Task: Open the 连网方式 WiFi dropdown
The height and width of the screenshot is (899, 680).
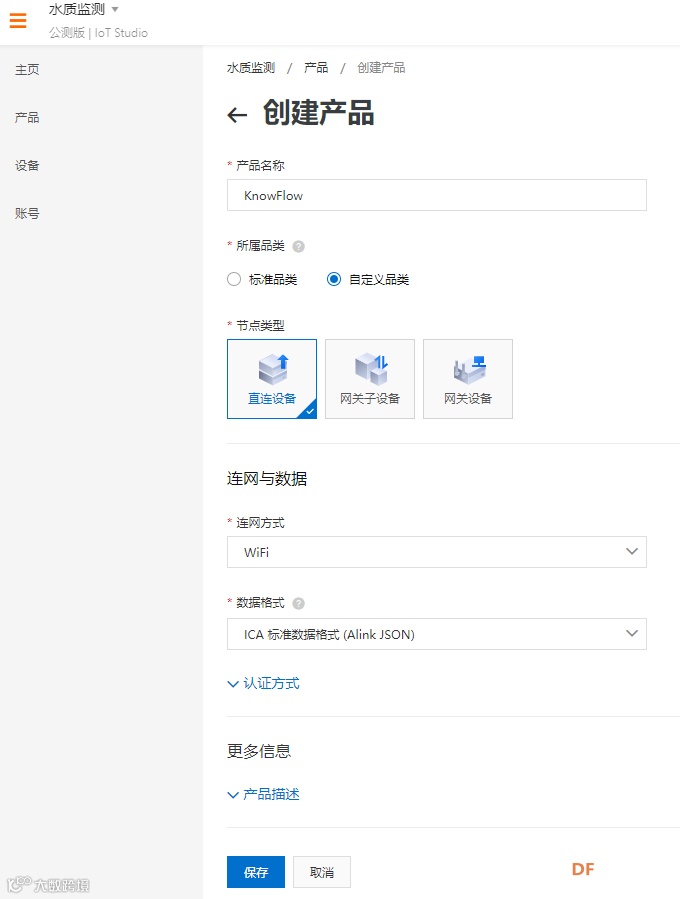Action: pos(437,552)
